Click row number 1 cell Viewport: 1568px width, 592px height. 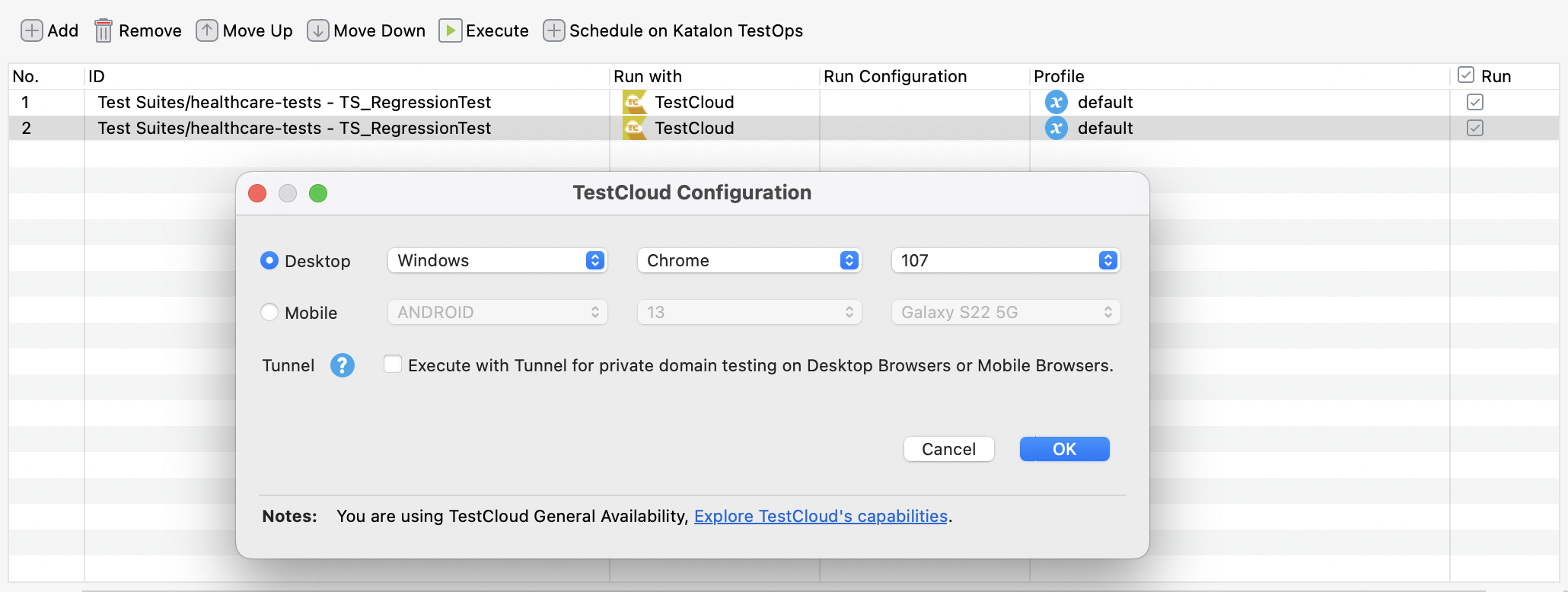tap(46, 102)
